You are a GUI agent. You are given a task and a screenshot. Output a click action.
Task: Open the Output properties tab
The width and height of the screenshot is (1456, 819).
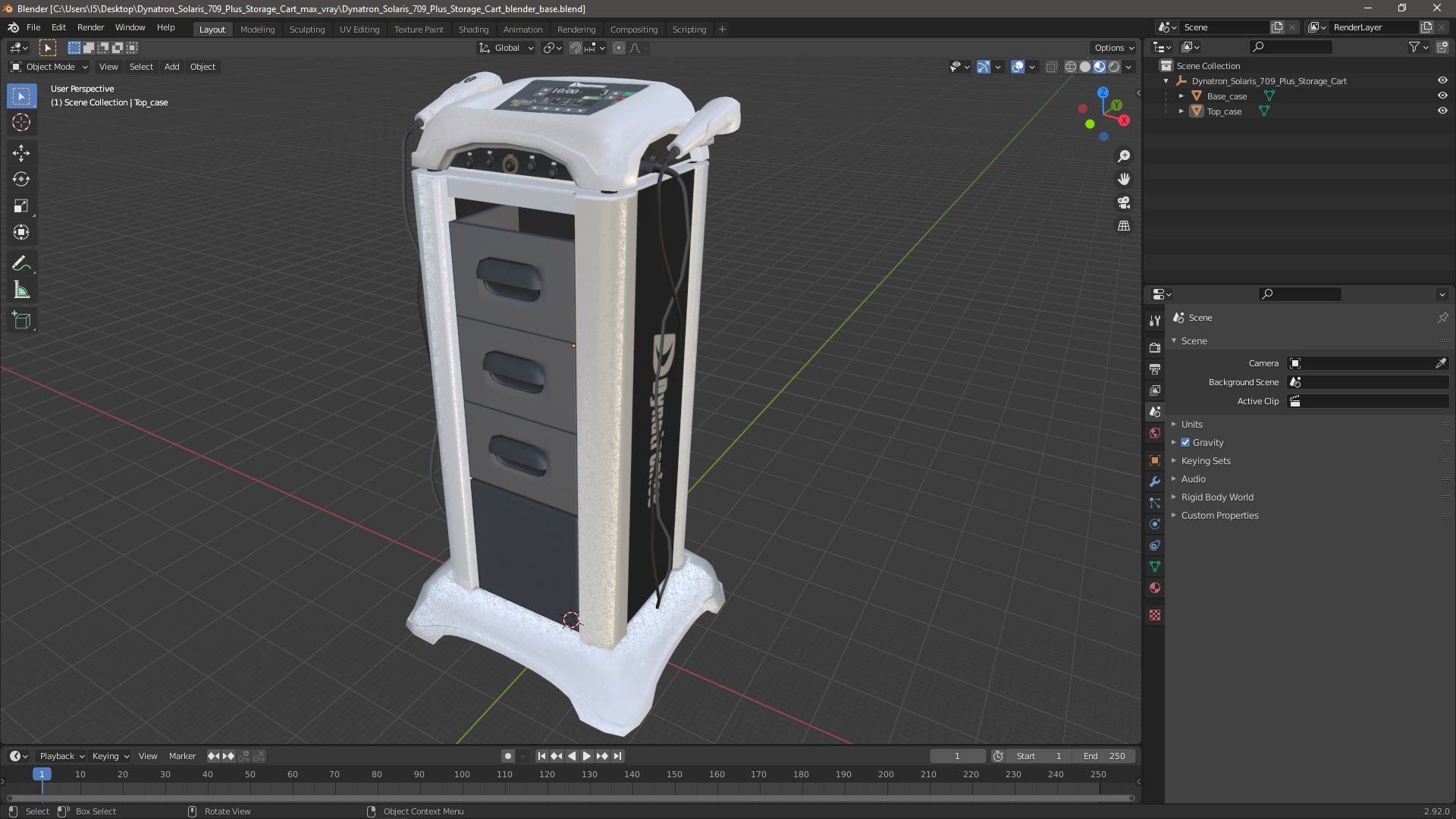[x=1155, y=369]
